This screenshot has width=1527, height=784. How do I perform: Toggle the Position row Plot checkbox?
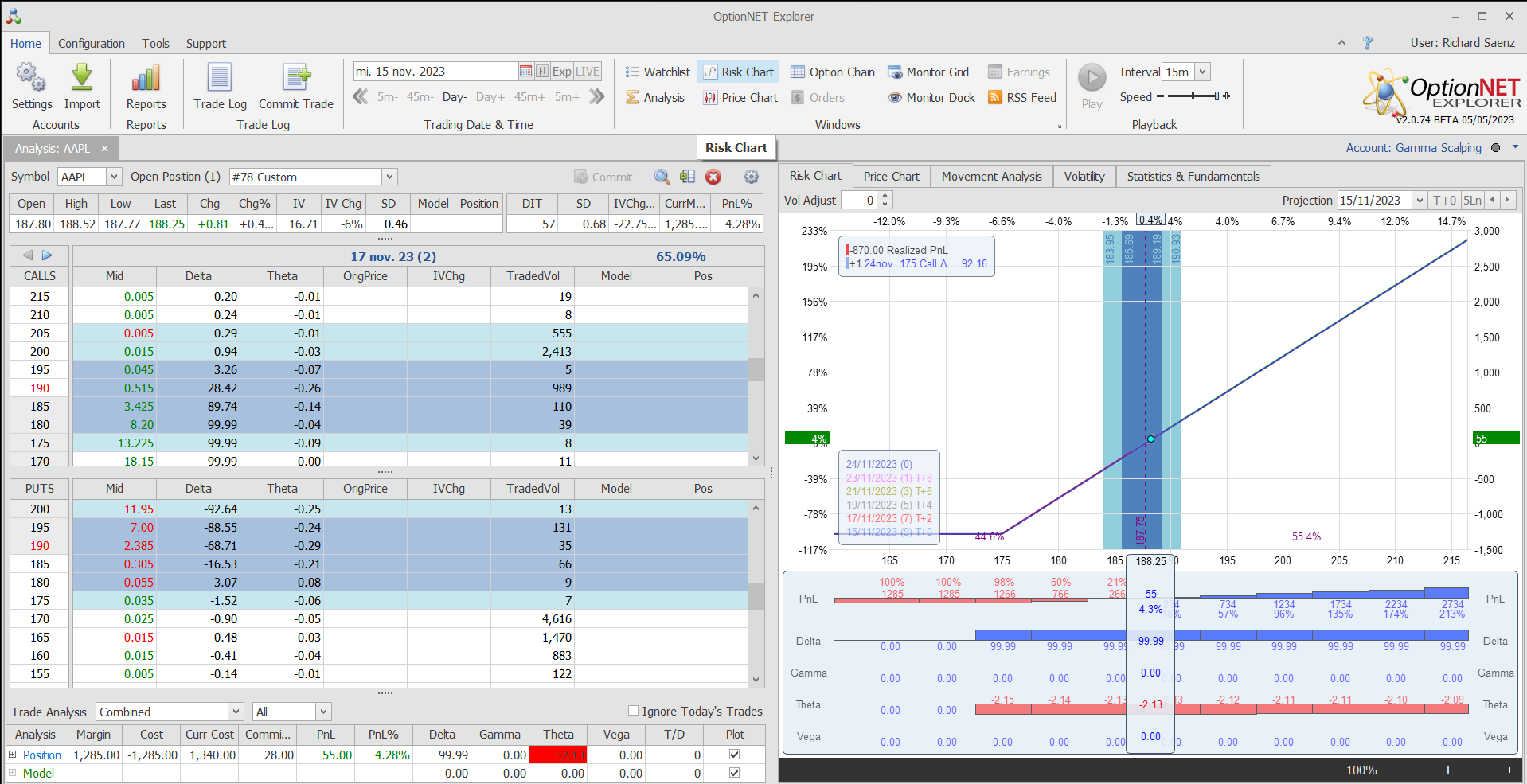pos(734,755)
